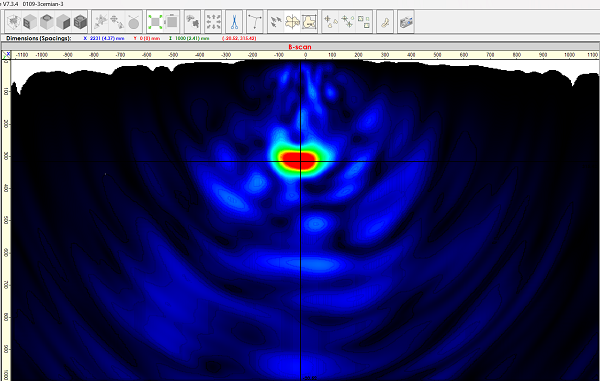Viewport: 600px width, 381px height.
Task: Click the dark nested cube icon
Action: click(80, 22)
